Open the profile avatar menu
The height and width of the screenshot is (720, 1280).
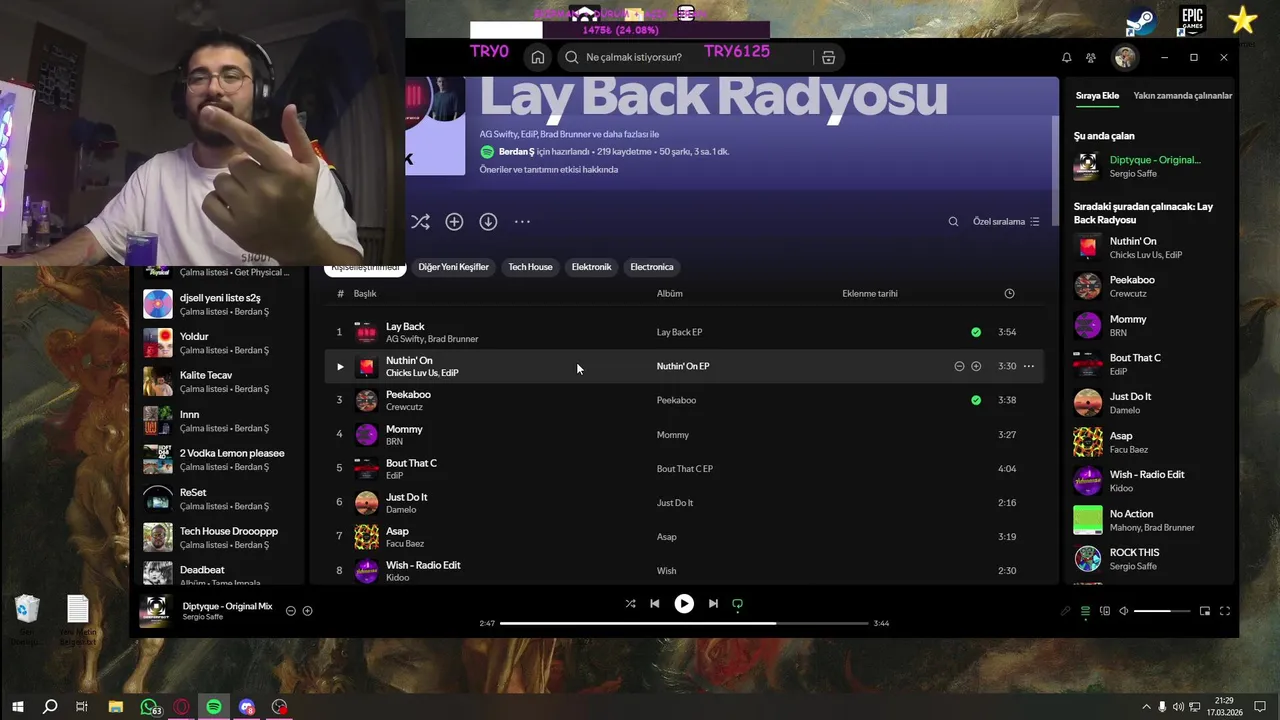[x=1125, y=57]
